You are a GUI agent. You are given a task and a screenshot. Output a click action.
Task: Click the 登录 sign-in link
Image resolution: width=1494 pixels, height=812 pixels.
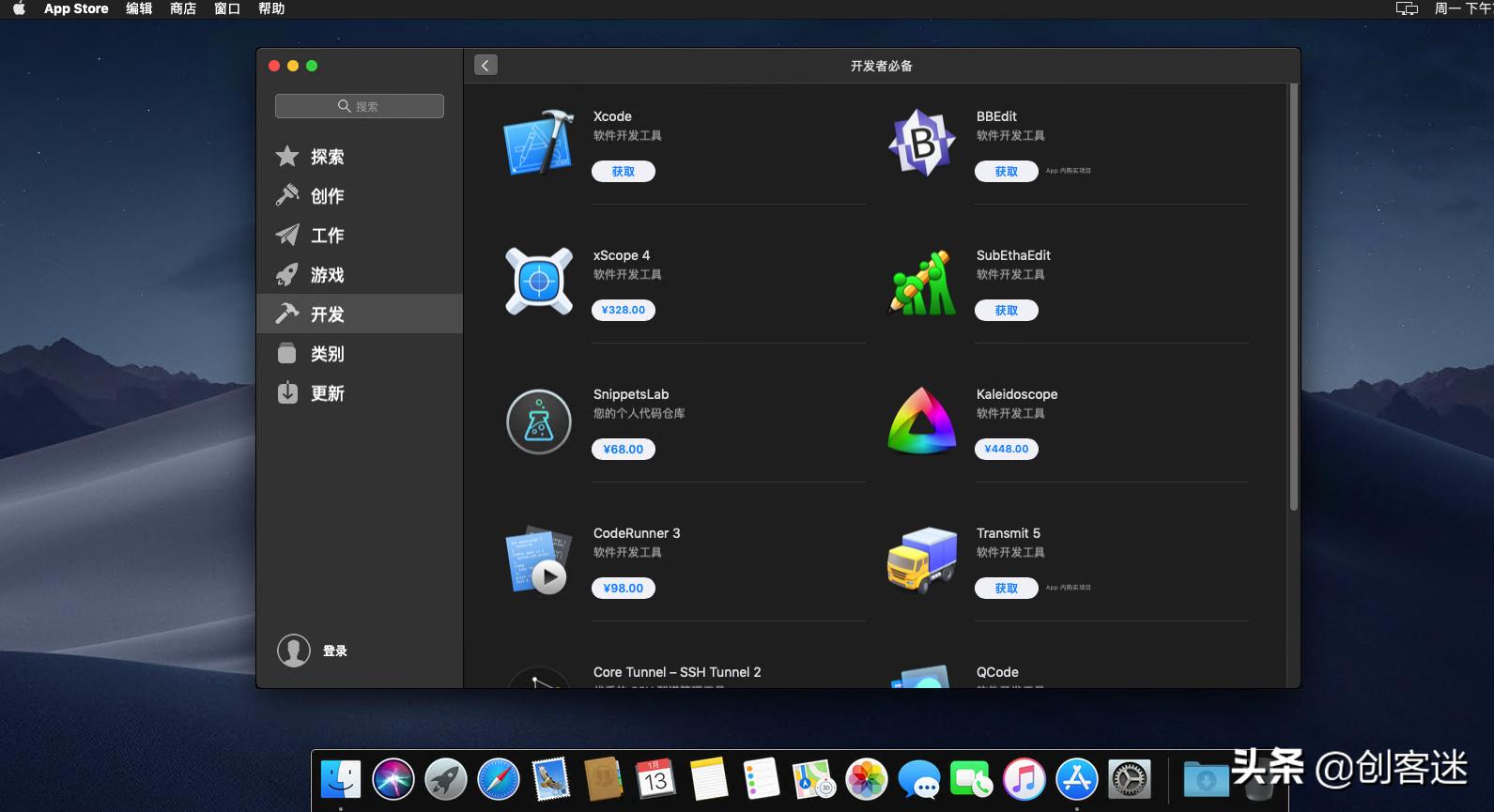(x=335, y=651)
